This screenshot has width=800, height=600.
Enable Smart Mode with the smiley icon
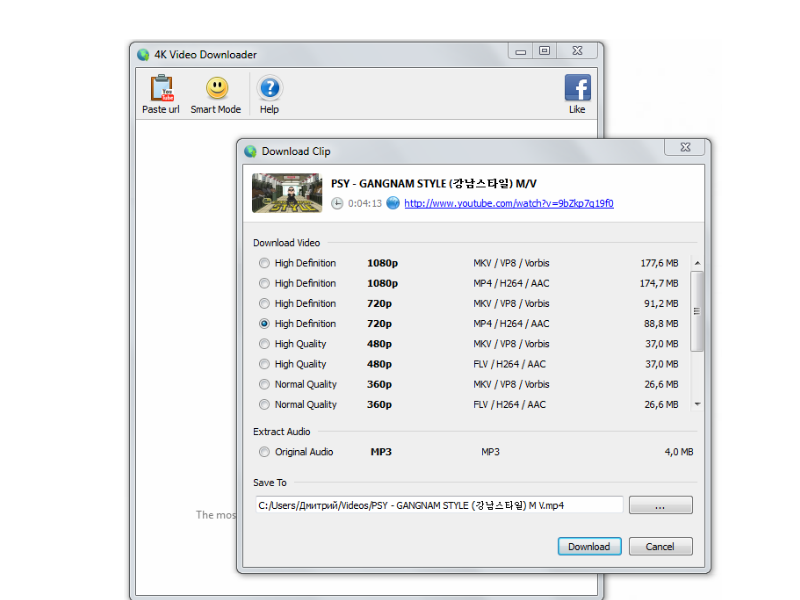tap(217, 88)
